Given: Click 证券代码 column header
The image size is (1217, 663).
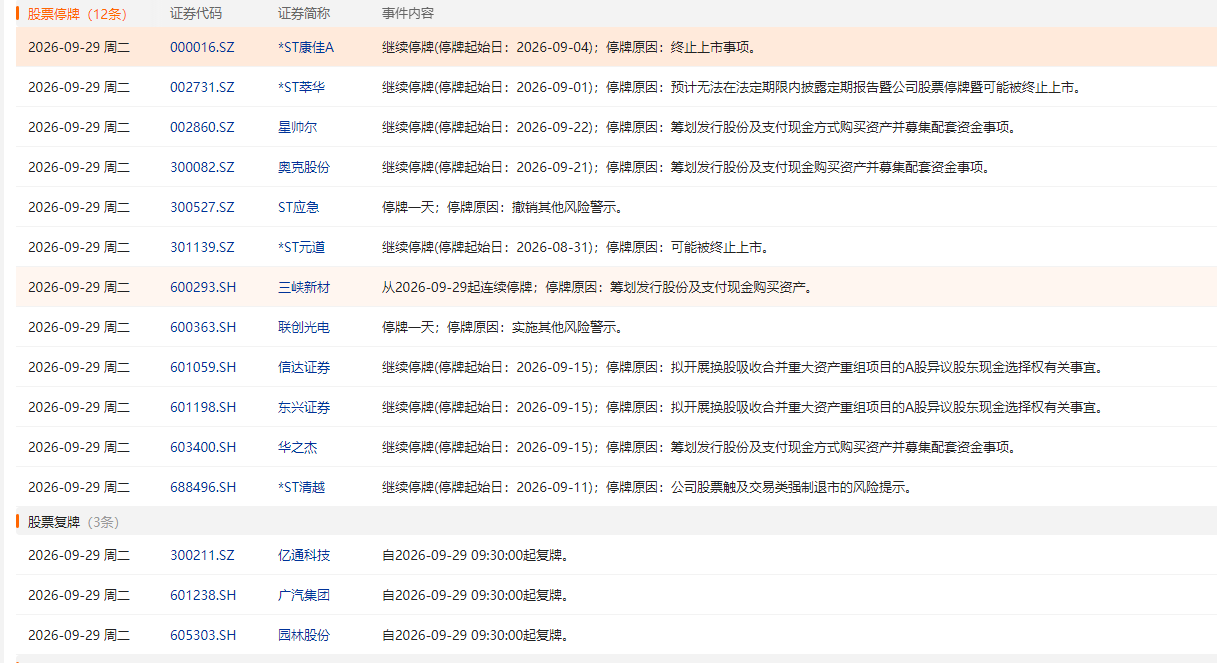Looking at the screenshot, I should click(x=196, y=14).
